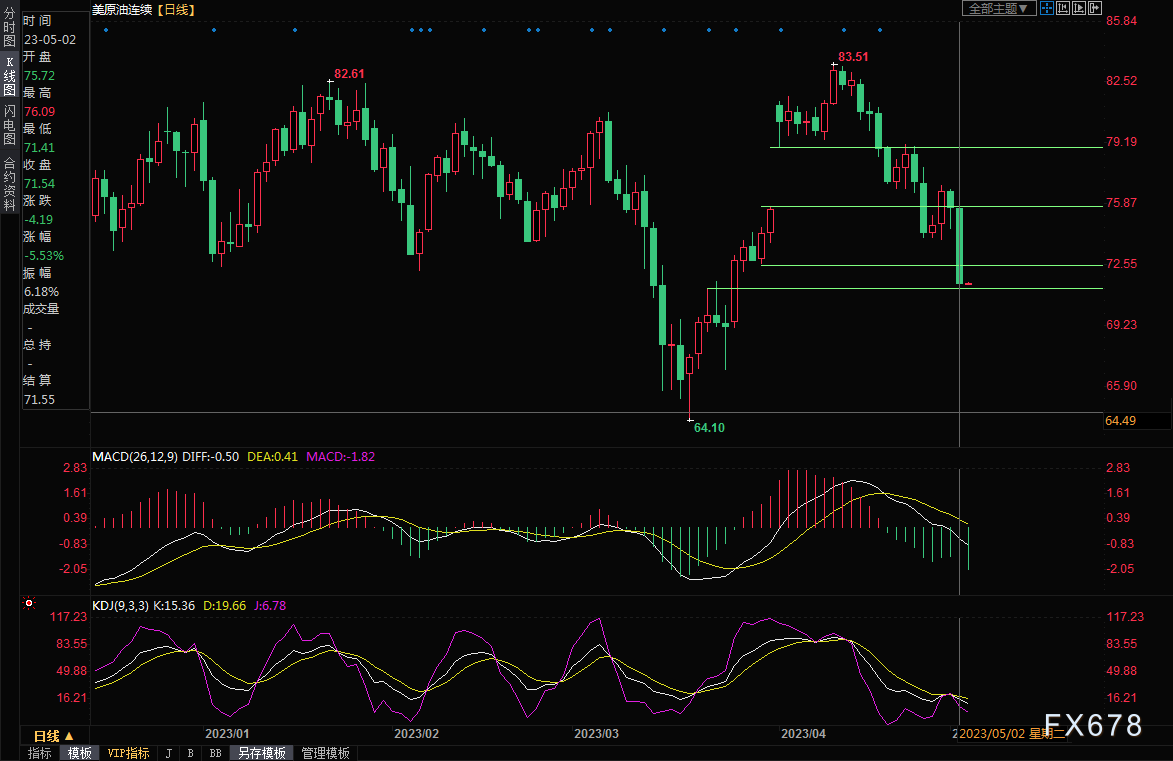Image resolution: width=1173 pixels, height=761 pixels.
Task: Switch to the 闪电图 side tab
Action: (9, 125)
